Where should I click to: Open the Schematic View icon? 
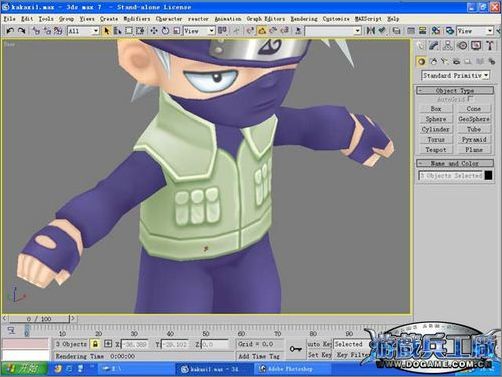point(423,31)
